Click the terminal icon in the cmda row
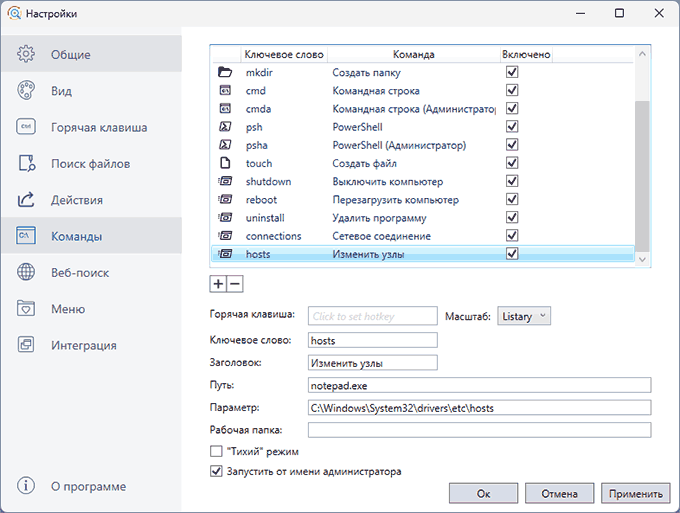The height and width of the screenshot is (513, 680). pyautogui.click(x=225, y=108)
